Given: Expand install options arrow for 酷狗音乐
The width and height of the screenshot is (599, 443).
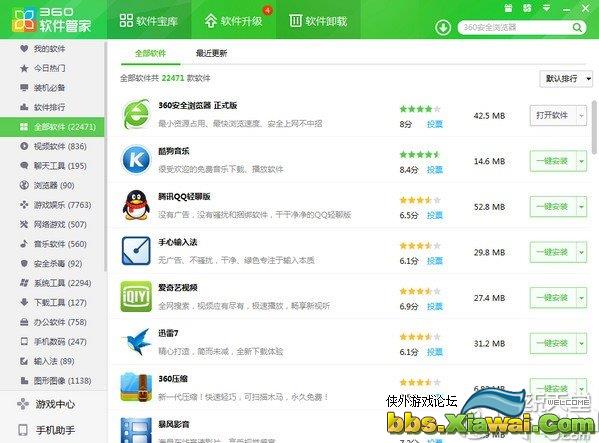Looking at the screenshot, I should pos(581,161).
